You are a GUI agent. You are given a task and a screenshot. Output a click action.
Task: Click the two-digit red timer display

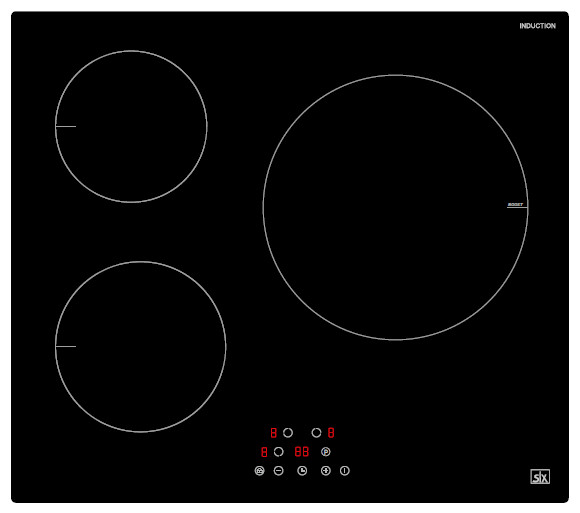click(301, 452)
